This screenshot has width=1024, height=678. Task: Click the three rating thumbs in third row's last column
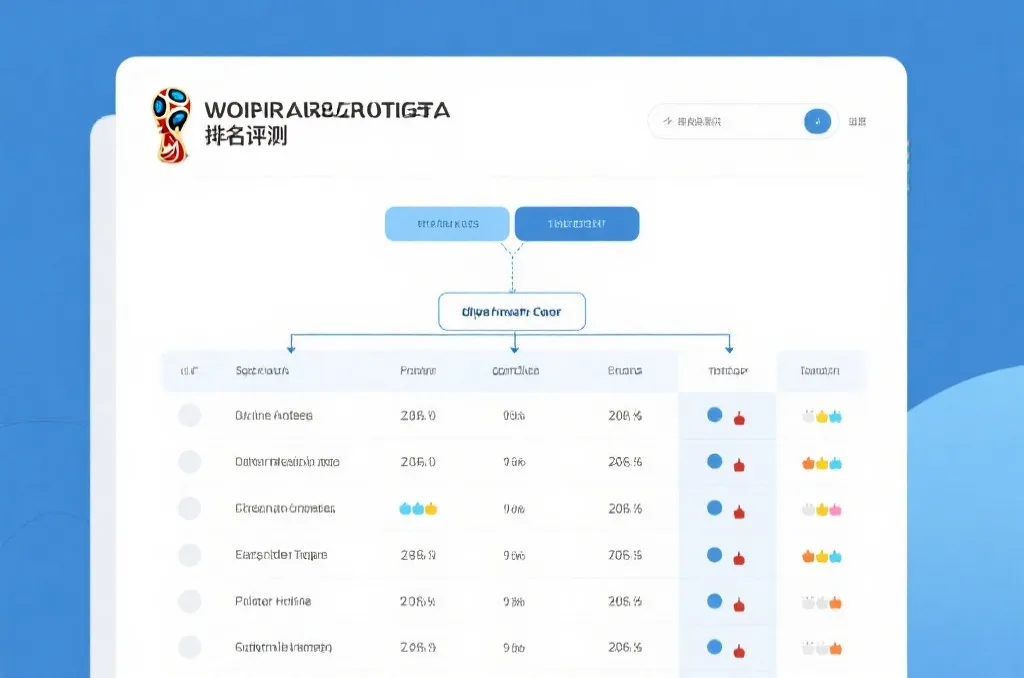(x=822, y=509)
